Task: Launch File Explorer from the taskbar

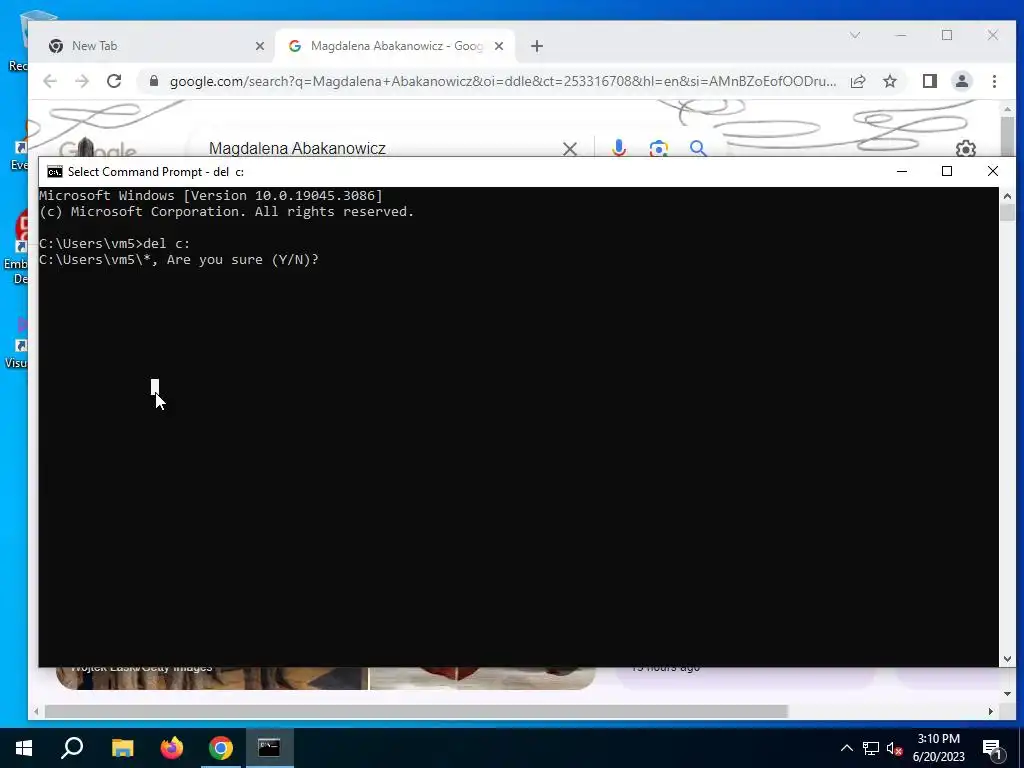Action: click(122, 748)
